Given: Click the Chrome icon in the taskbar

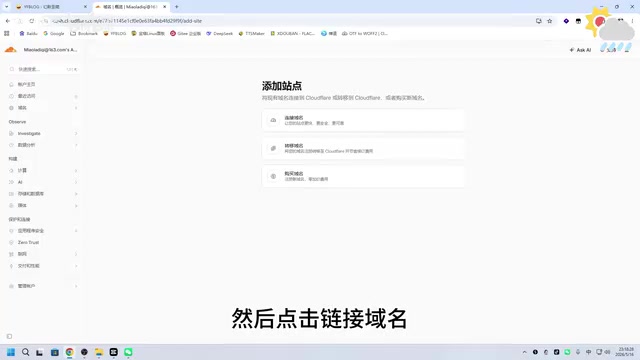Looking at the screenshot, I should 69,352.
